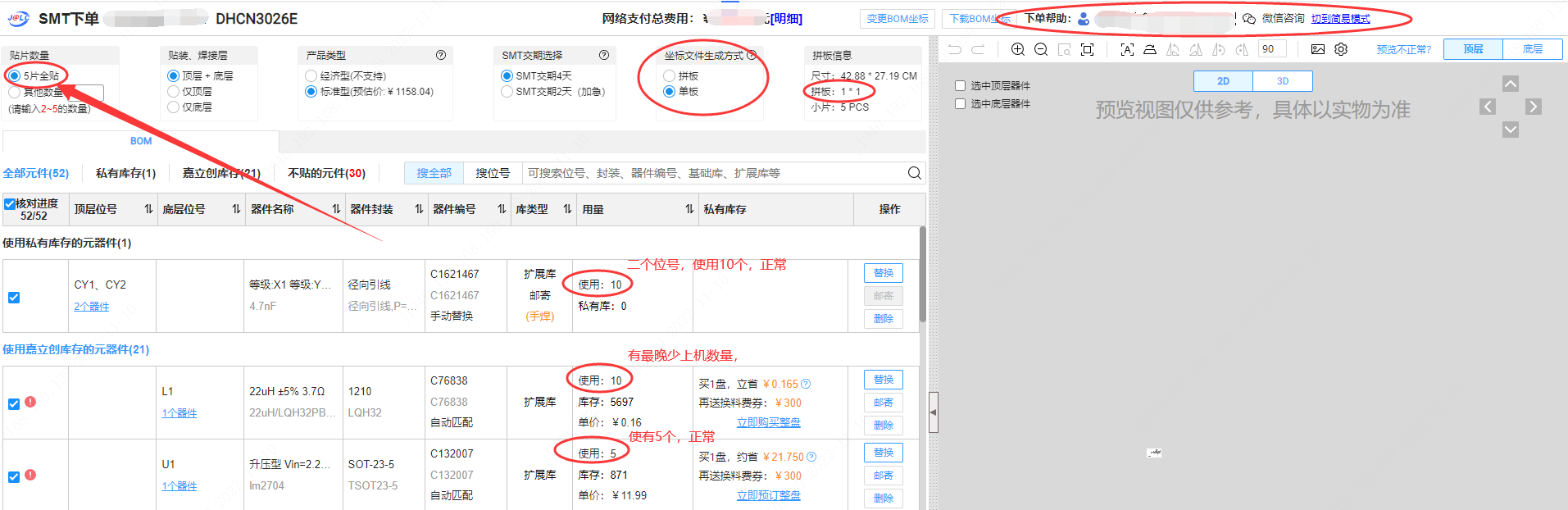Click the 立即购买整盘 link
This screenshot has width=1568, height=510.
point(768,422)
